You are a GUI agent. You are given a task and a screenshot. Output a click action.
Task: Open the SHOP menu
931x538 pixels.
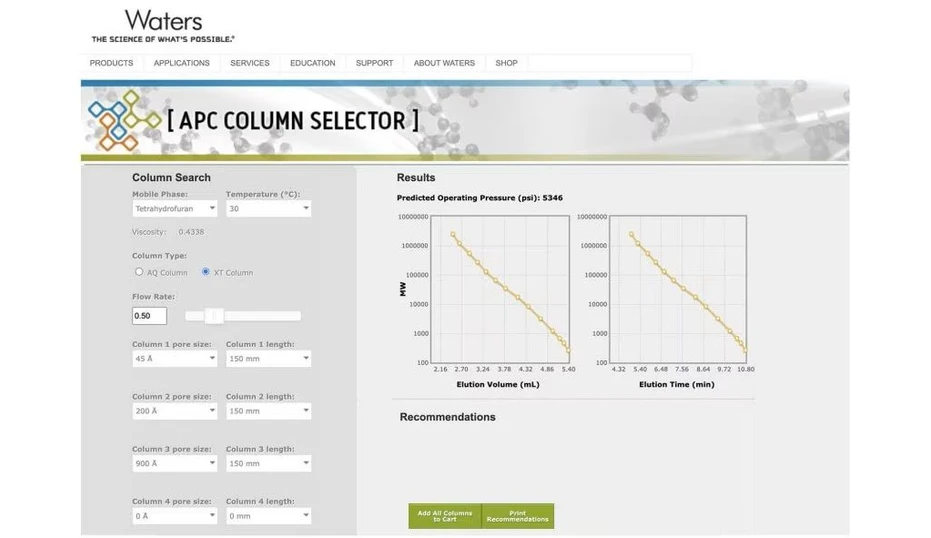[506, 63]
